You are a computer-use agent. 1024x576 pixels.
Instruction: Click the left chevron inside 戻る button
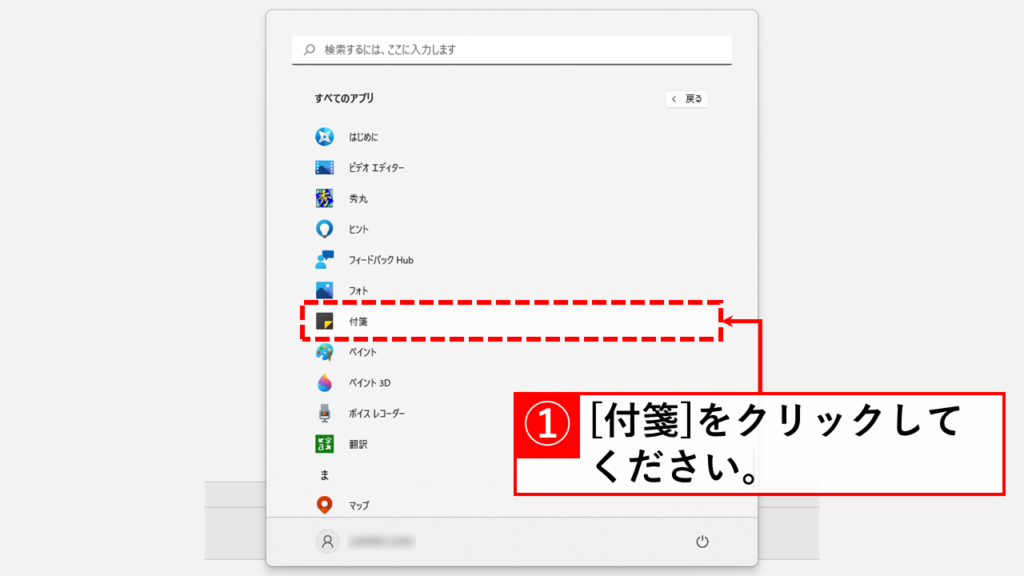pyautogui.click(x=675, y=99)
